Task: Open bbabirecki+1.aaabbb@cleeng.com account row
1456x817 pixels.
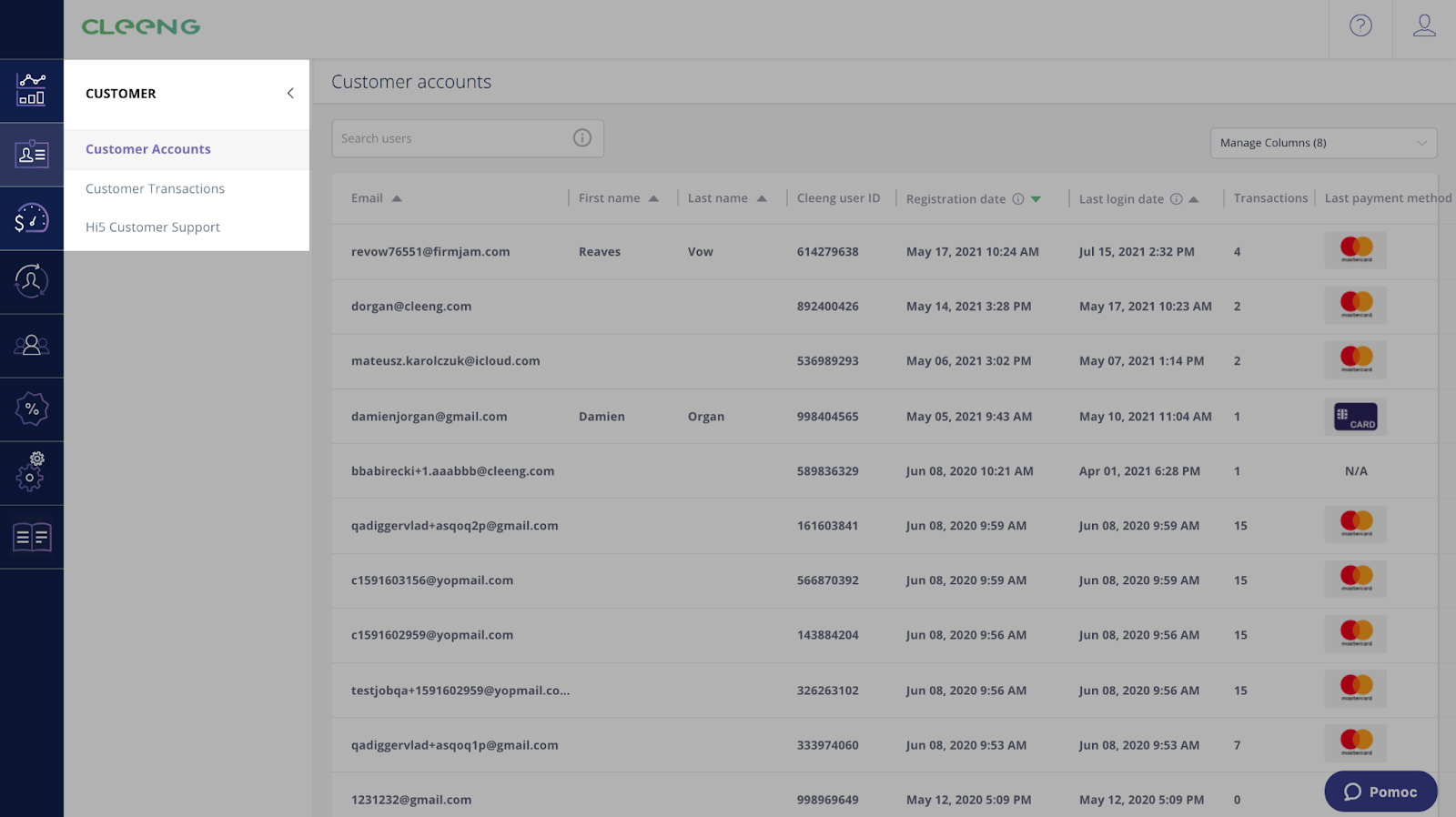Action: click(885, 471)
